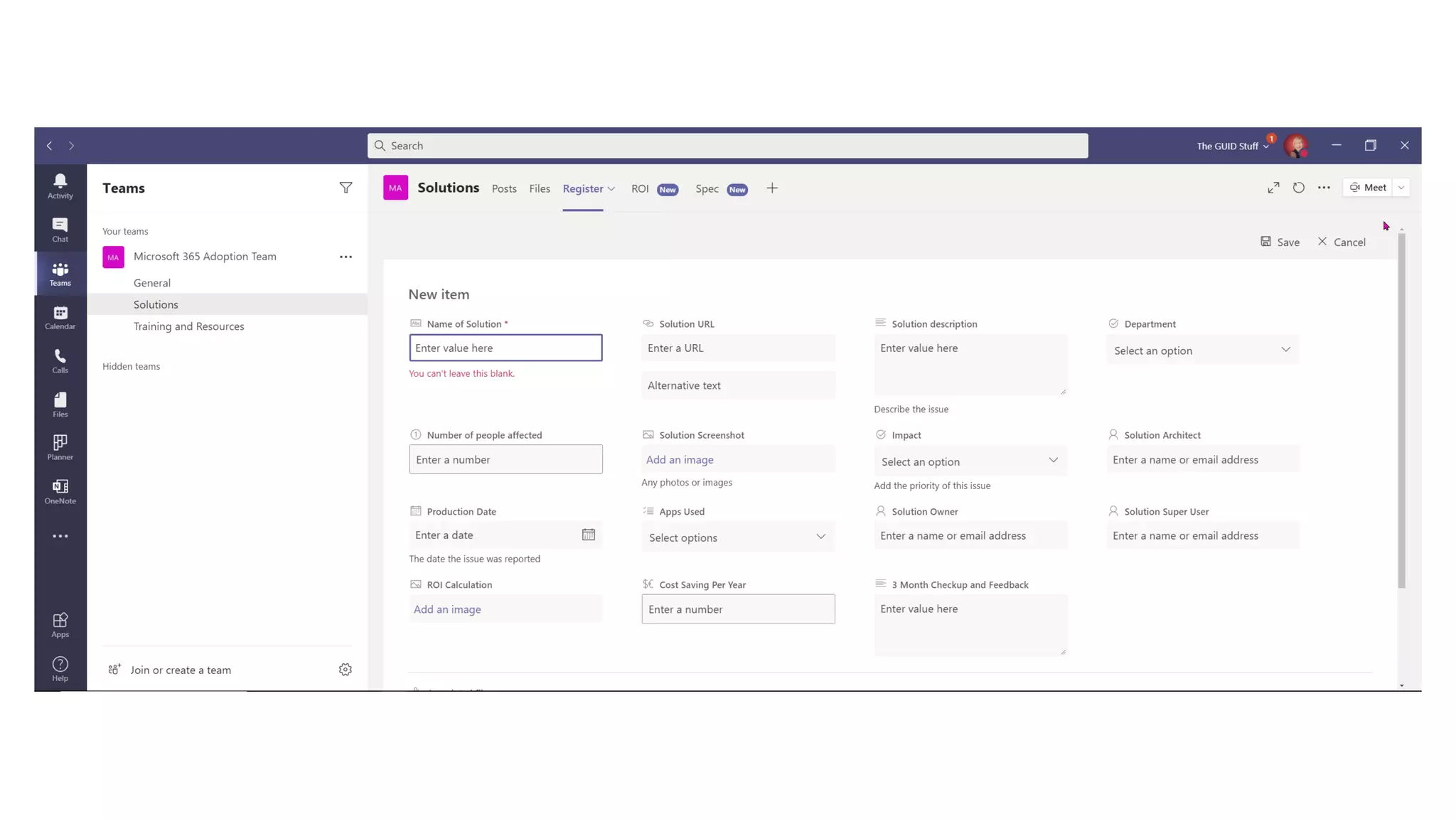Open the Department dropdown

click(1201, 350)
